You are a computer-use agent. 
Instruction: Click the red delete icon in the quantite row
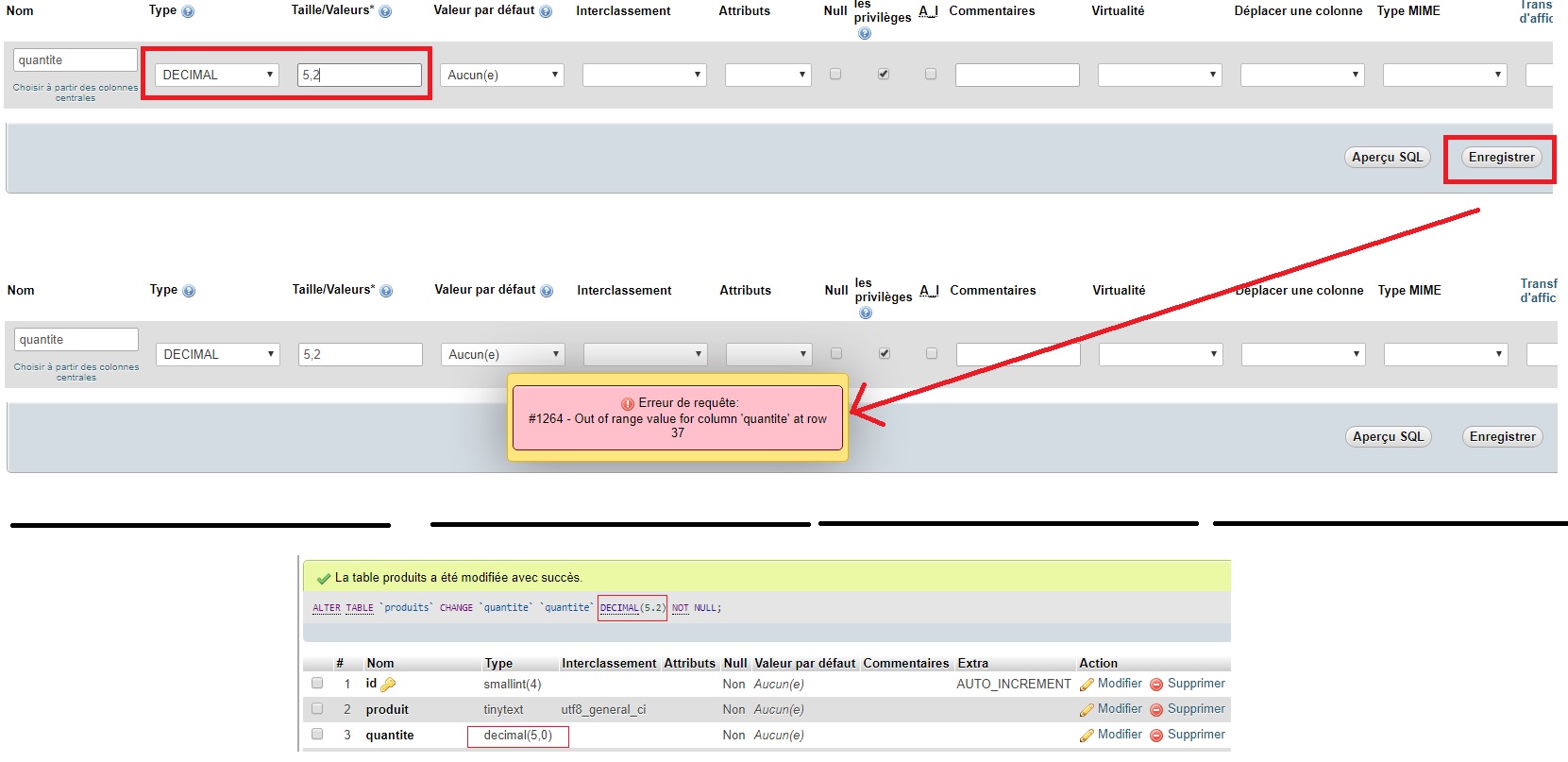coord(1156,736)
